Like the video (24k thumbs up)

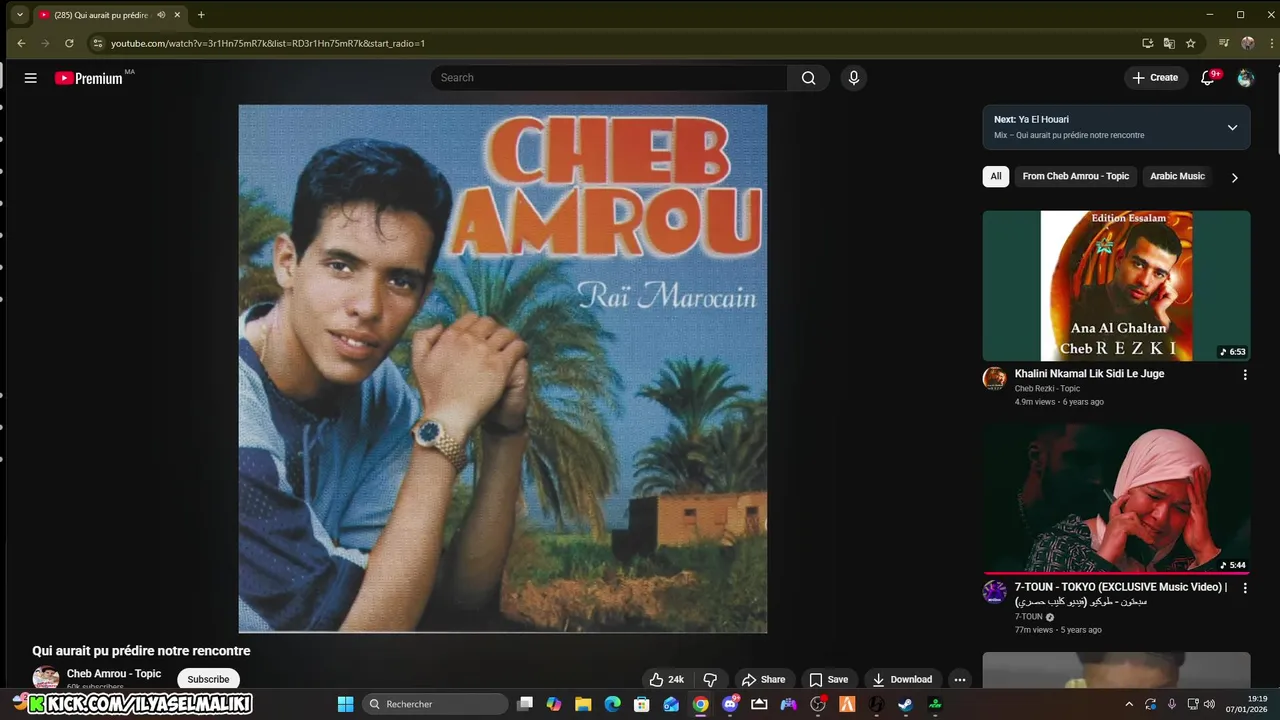click(666, 679)
